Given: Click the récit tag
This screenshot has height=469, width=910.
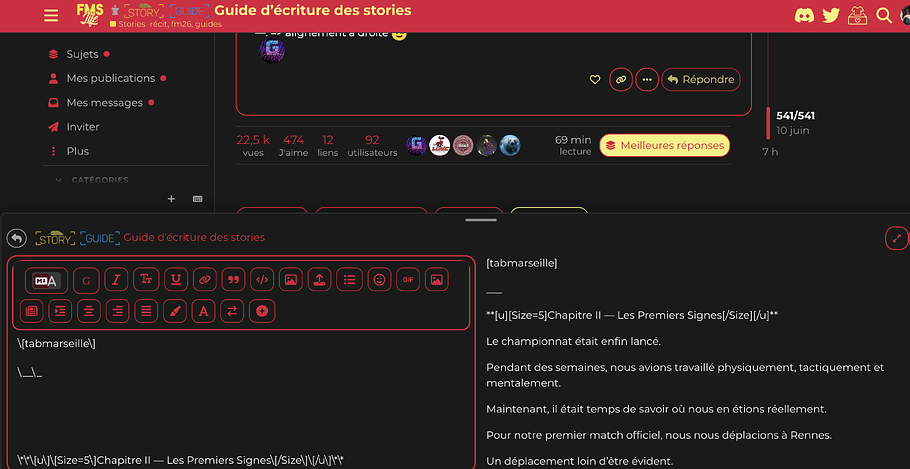Looking at the screenshot, I should pyautogui.click(x=160, y=24).
